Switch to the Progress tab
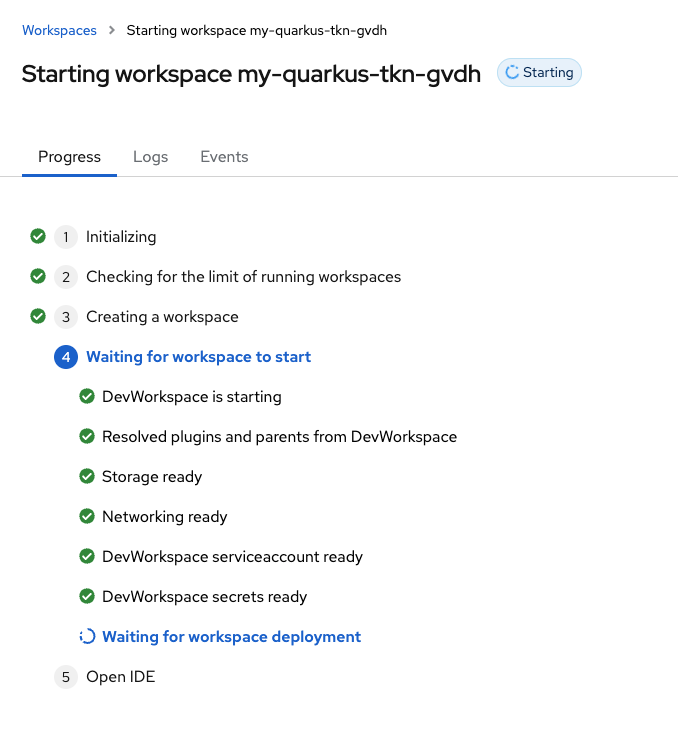 (x=70, y=157)
